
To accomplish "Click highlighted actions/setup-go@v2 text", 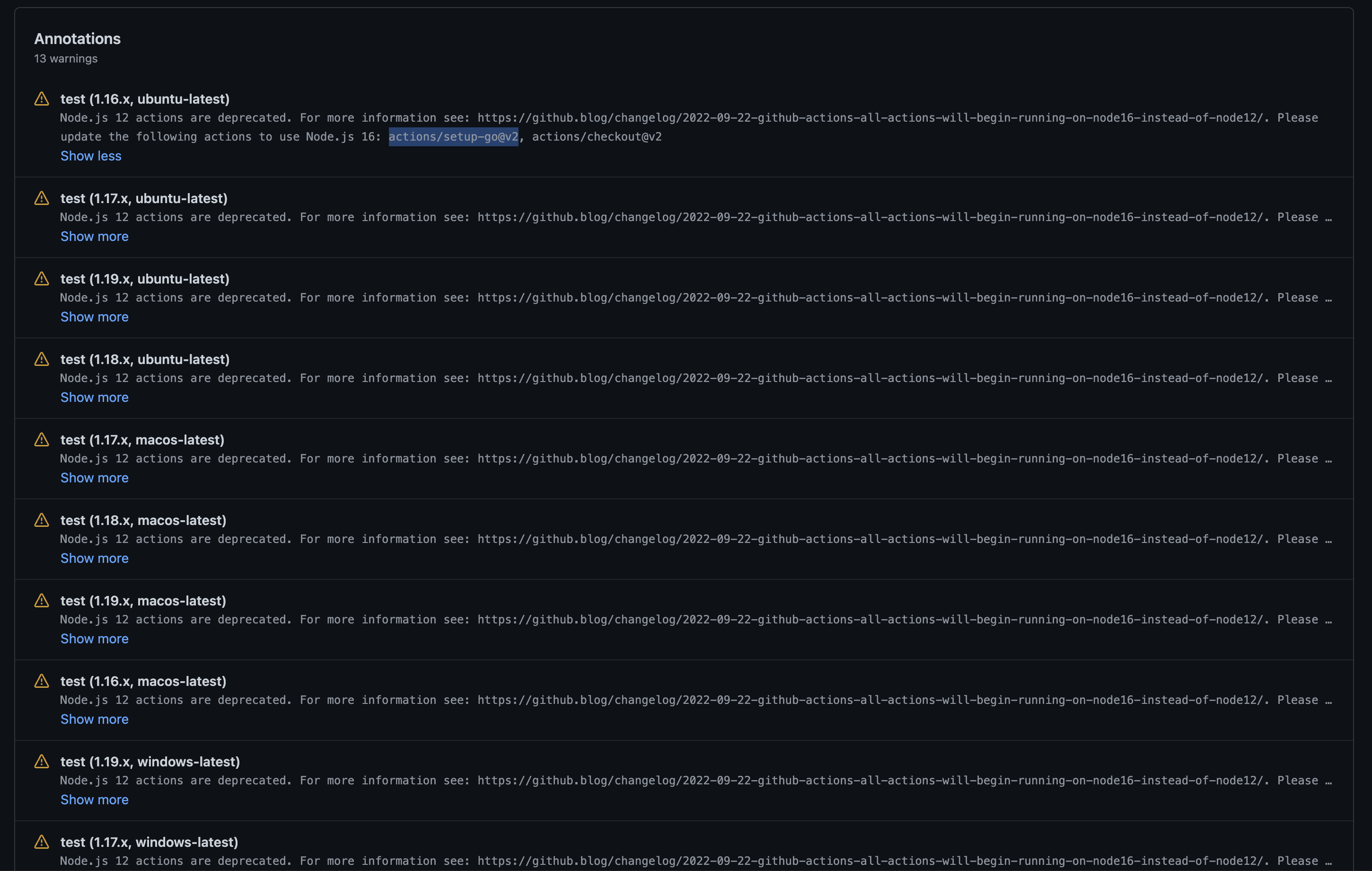I will pos(453,137).
